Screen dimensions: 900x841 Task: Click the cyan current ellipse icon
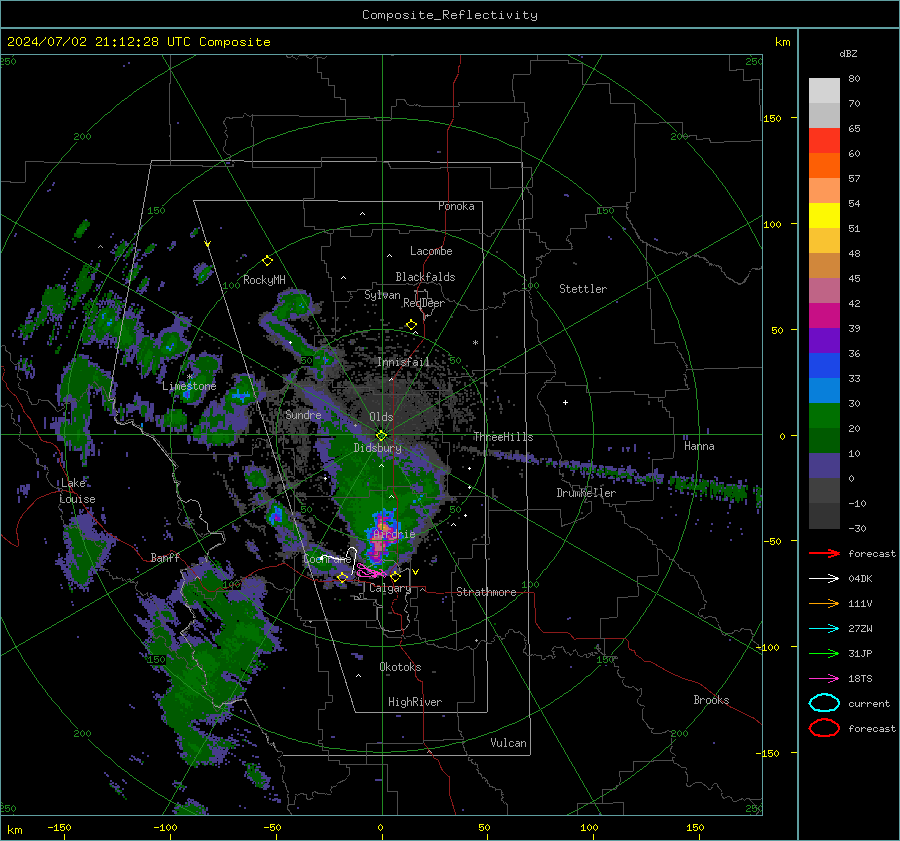click(x=824, y=703)
